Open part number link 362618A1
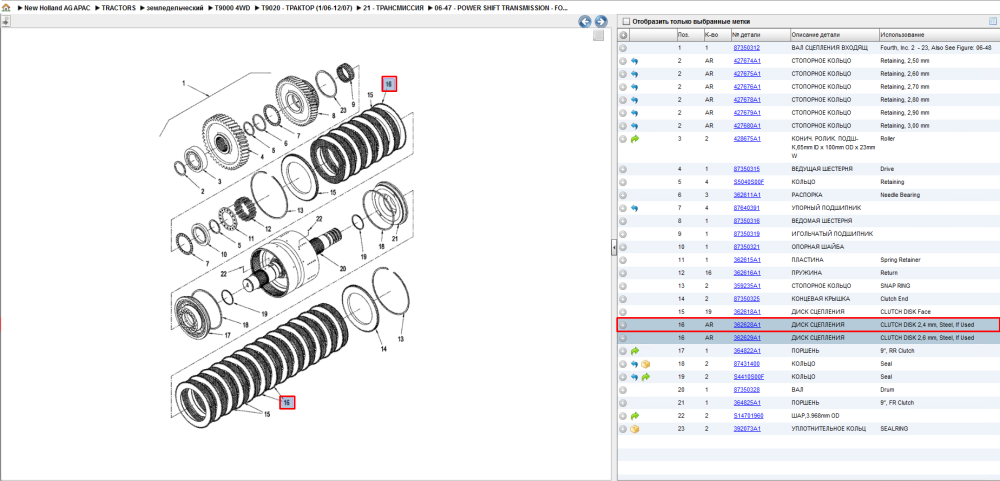This screenshot has height=481, width=1000. (x=747, y=312)
